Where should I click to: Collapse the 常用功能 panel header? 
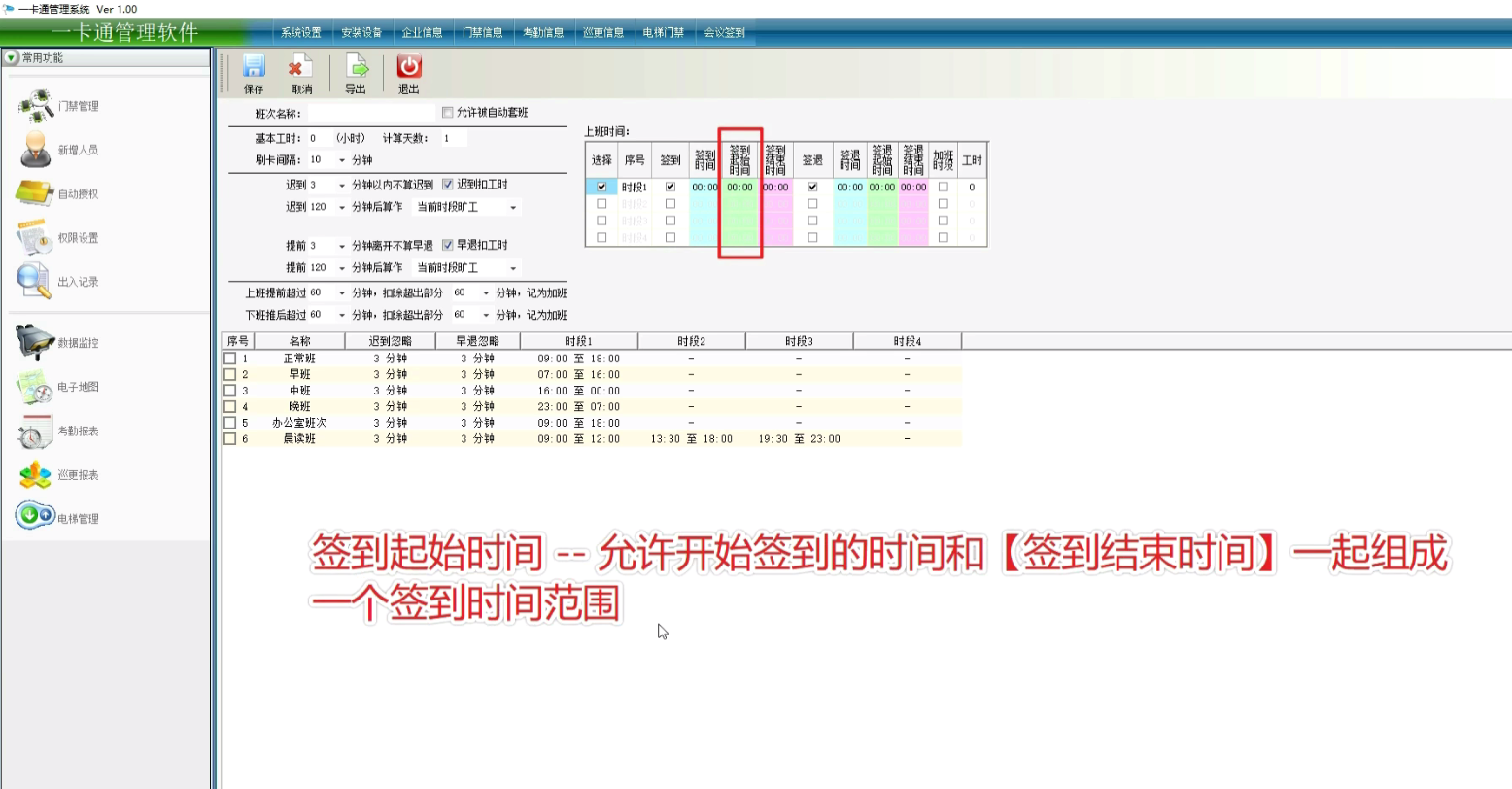click(x=12, y=58)
